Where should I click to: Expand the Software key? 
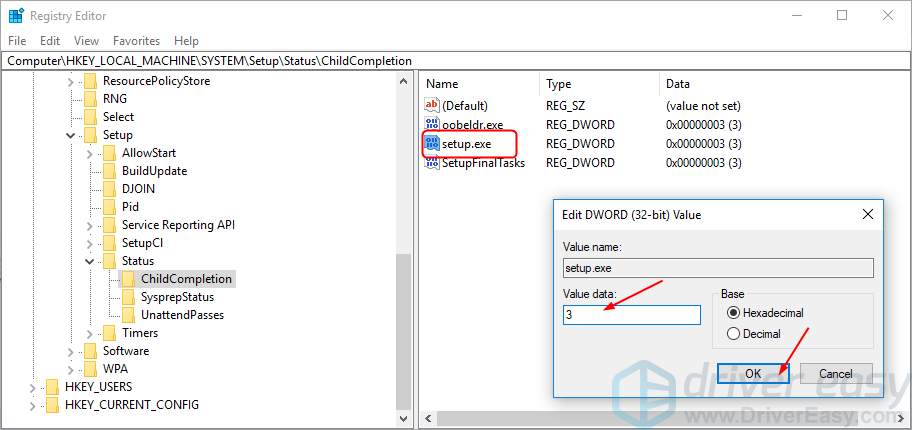pyautogui.click(x=71, y=351)
